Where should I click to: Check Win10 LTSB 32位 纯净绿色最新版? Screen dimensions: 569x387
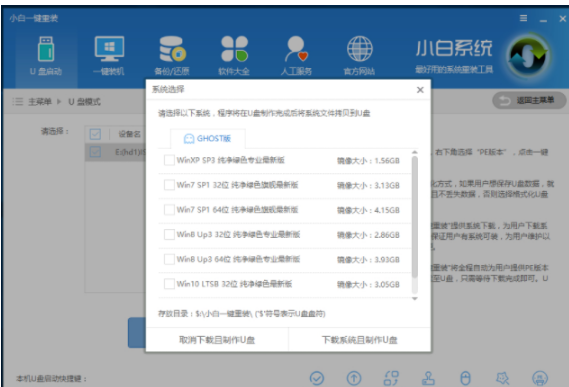(169, 284)
